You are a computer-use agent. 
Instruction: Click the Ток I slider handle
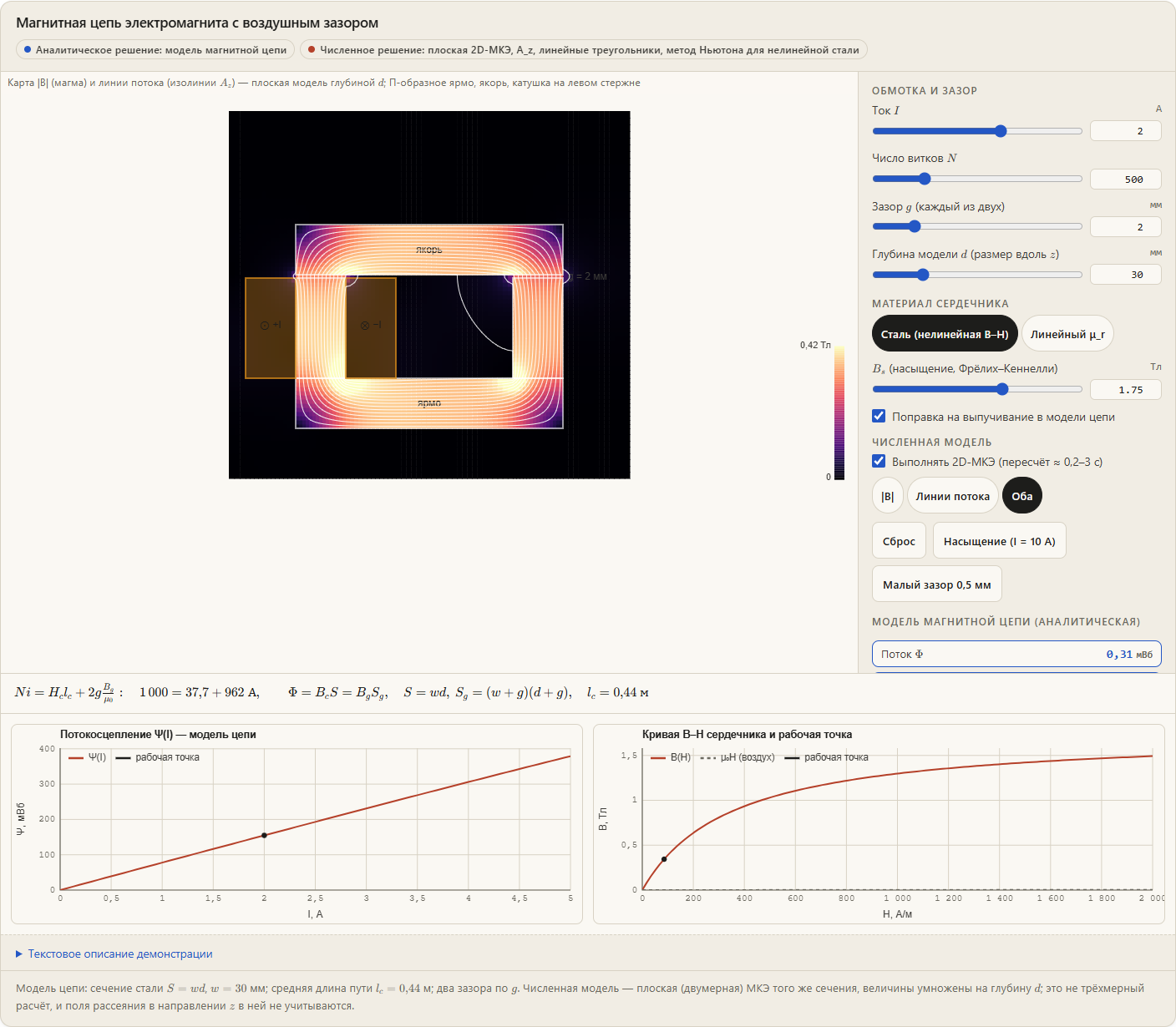(x=1001, y=131)
